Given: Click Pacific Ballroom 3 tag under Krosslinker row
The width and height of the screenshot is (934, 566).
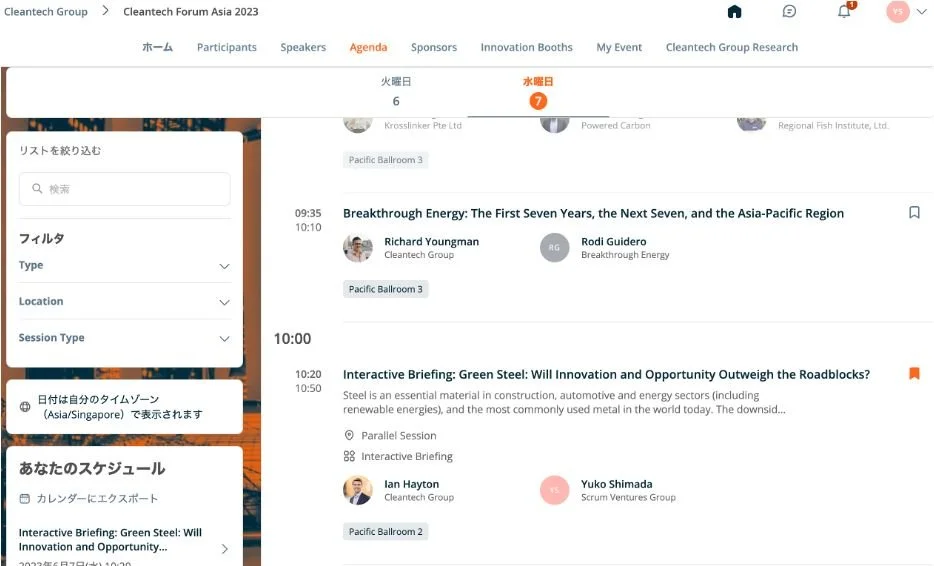Looking at the screenshot, I should pos(385,160).
